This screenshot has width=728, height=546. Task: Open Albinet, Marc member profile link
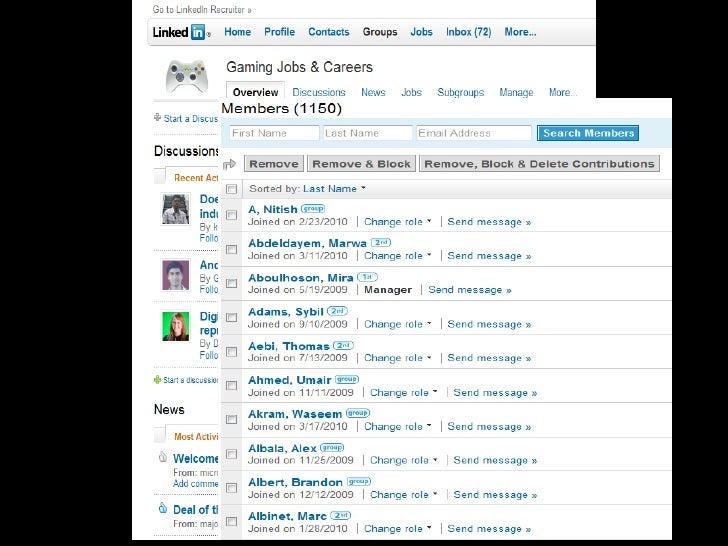287,516
